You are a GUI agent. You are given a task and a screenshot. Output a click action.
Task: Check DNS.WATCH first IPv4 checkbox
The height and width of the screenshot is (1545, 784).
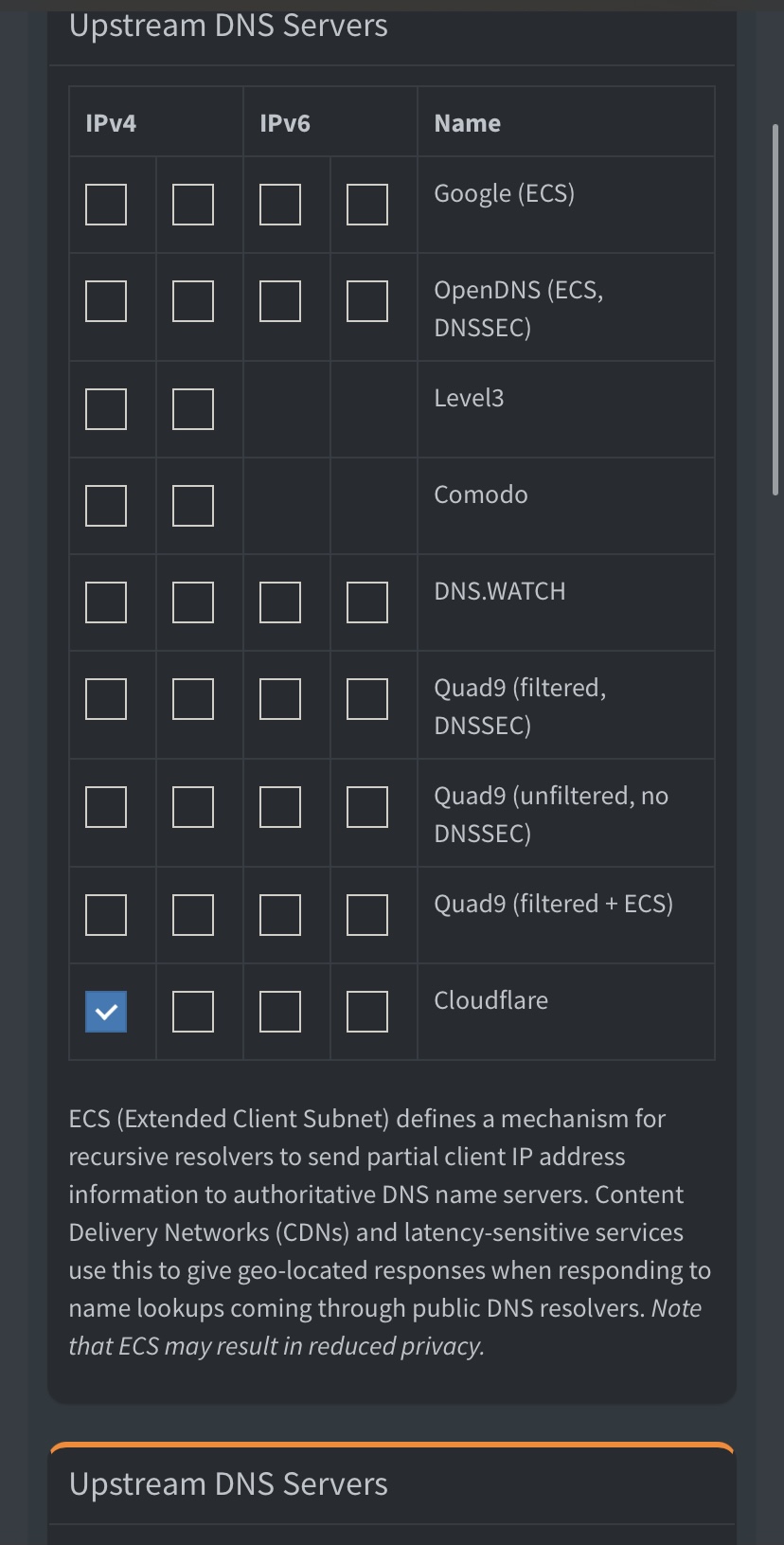pos(106,602)
